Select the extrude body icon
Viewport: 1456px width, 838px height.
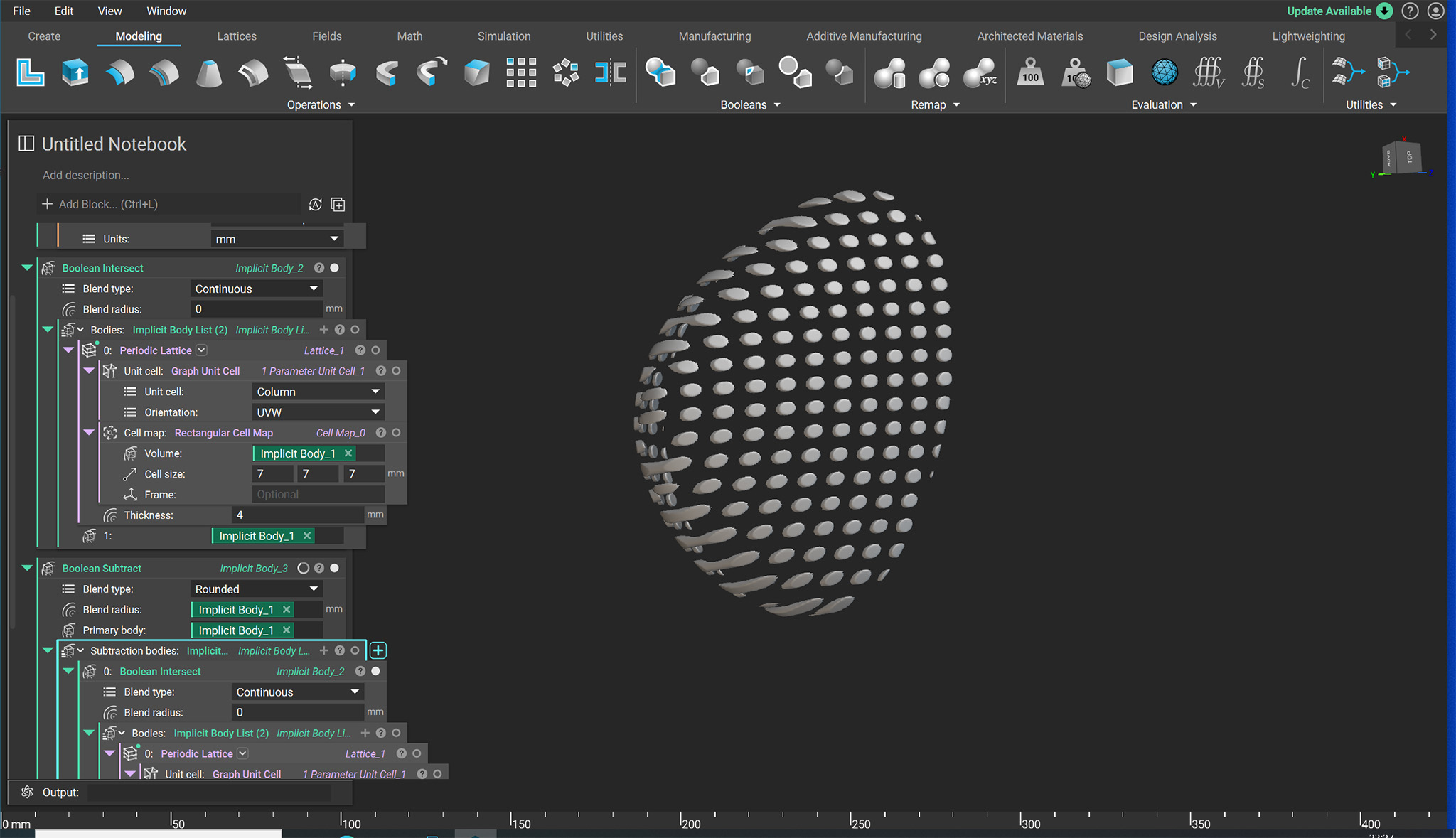click(x=75, y=72)
